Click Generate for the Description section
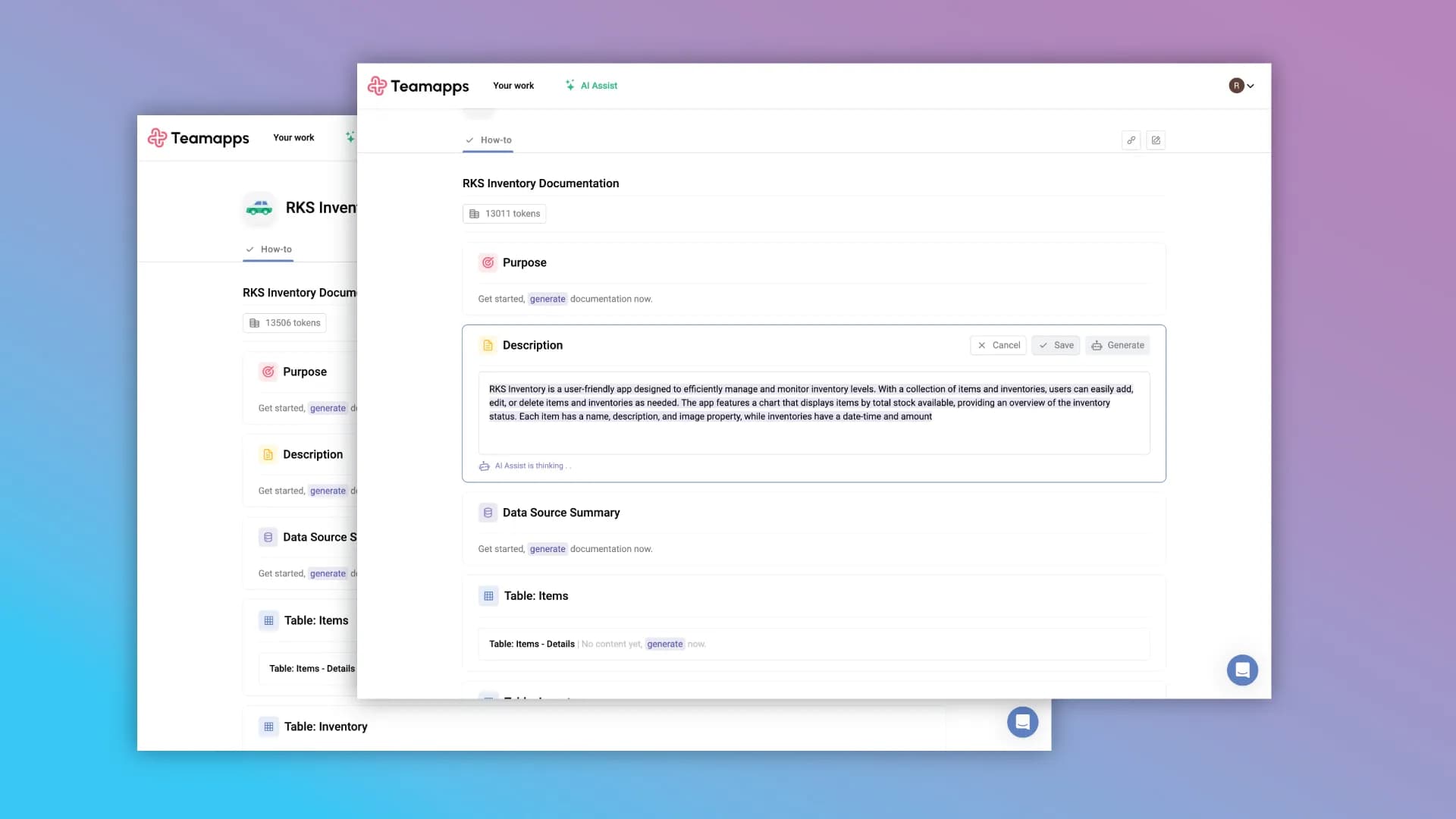This screenshot has width=1456, height=819. click(1118, 345)
